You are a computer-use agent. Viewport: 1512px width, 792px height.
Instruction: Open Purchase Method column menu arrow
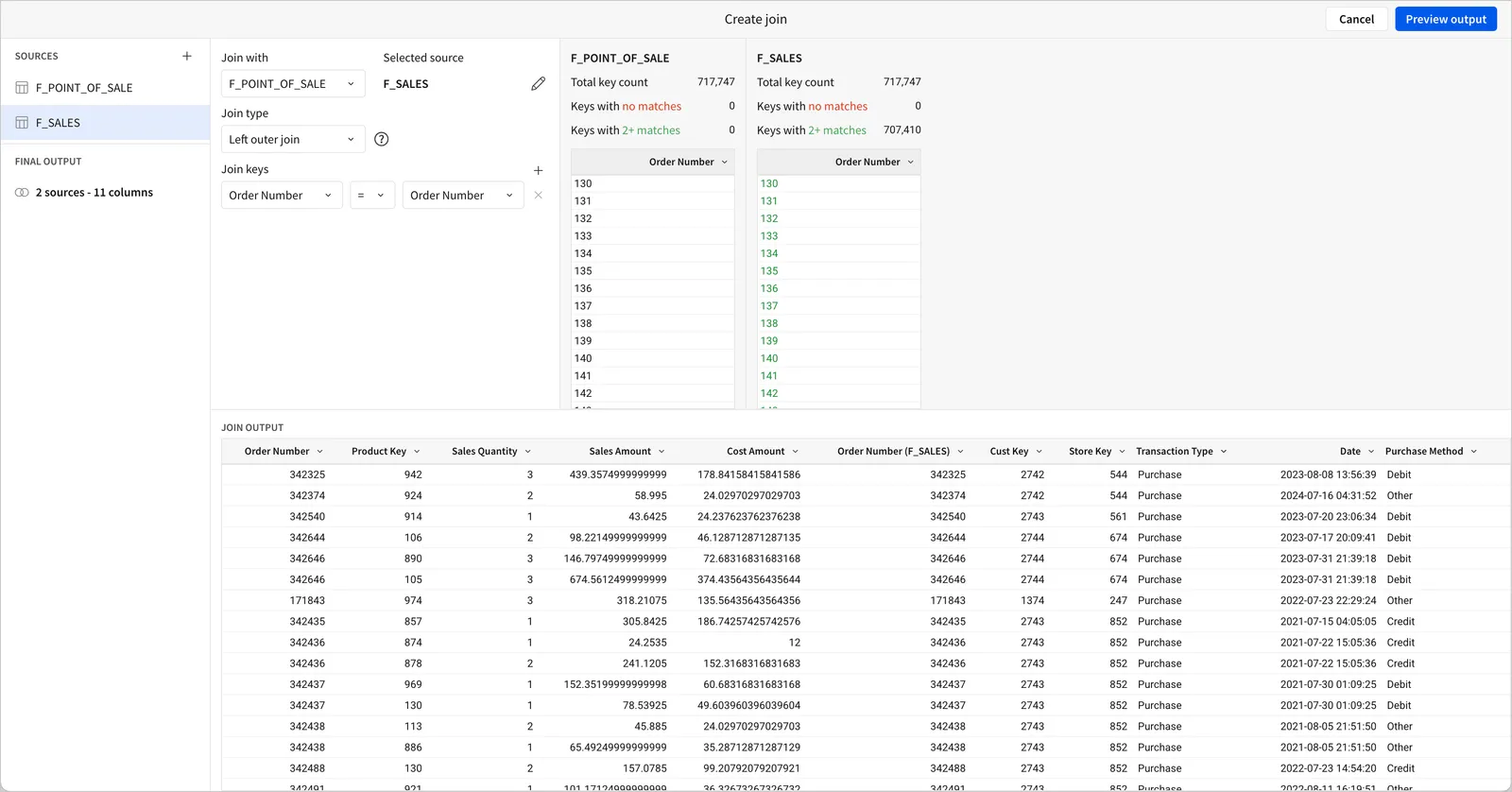(x=1473, y=452)
